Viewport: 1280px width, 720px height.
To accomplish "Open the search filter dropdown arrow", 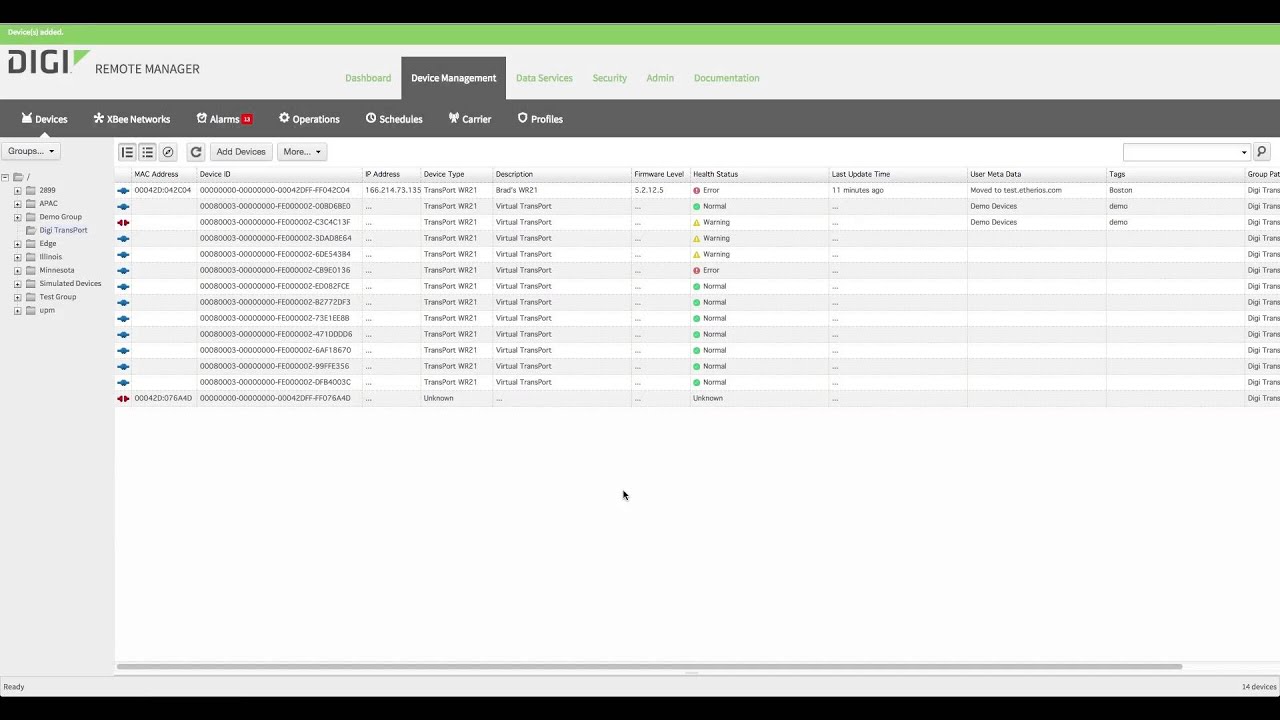I will point(1244,153).
